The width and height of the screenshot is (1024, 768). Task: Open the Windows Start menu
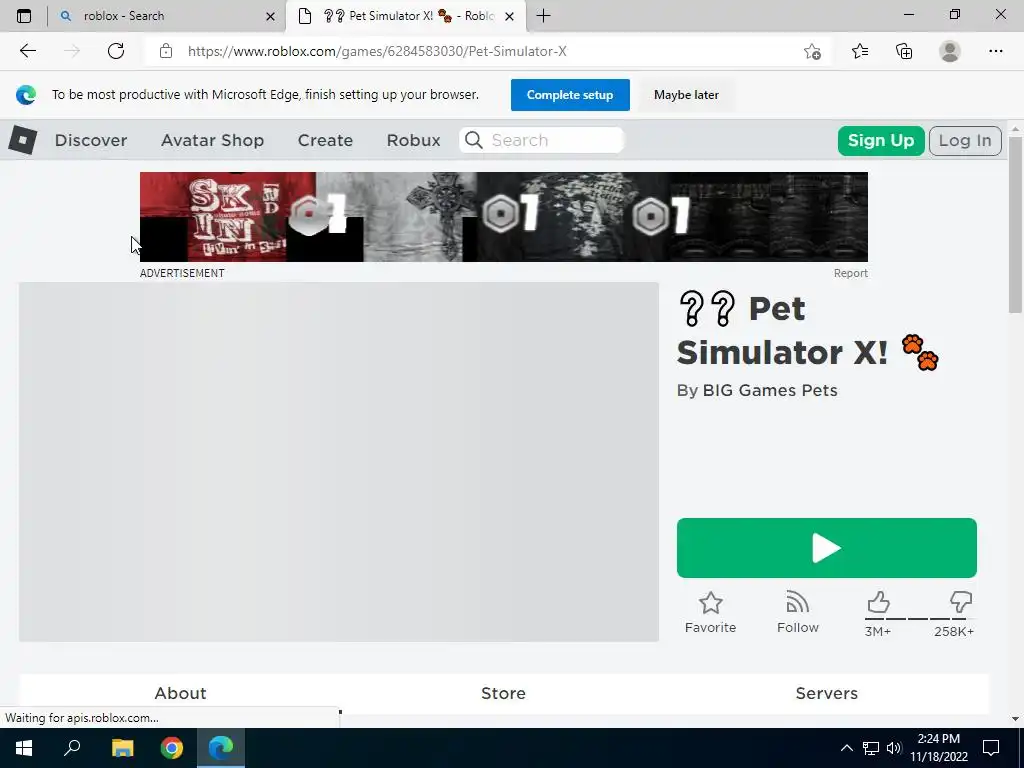(x=24, y=748)
